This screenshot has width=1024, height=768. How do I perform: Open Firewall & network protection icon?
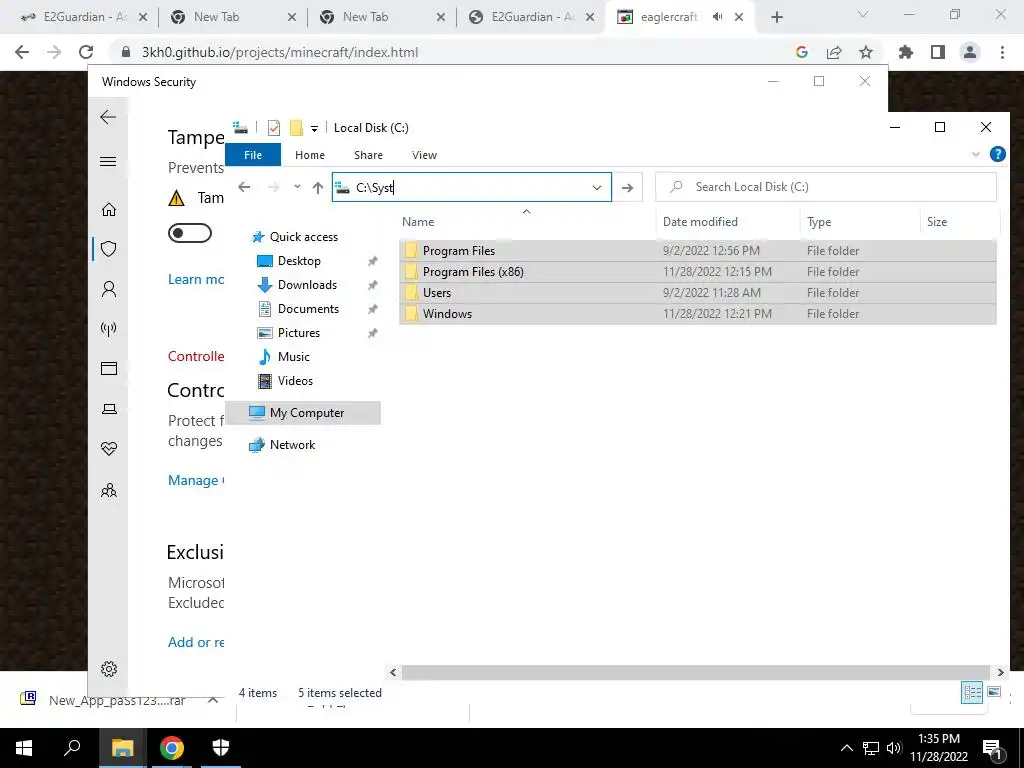point(108,328)
